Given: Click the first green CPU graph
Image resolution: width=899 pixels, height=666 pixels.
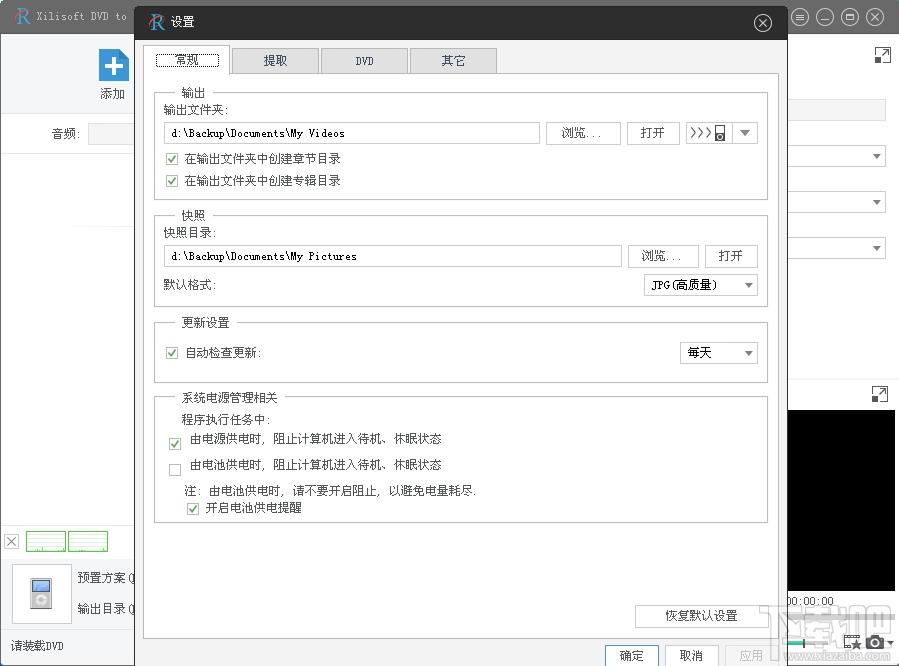Looking at the screenshot, I should (46, 541).
